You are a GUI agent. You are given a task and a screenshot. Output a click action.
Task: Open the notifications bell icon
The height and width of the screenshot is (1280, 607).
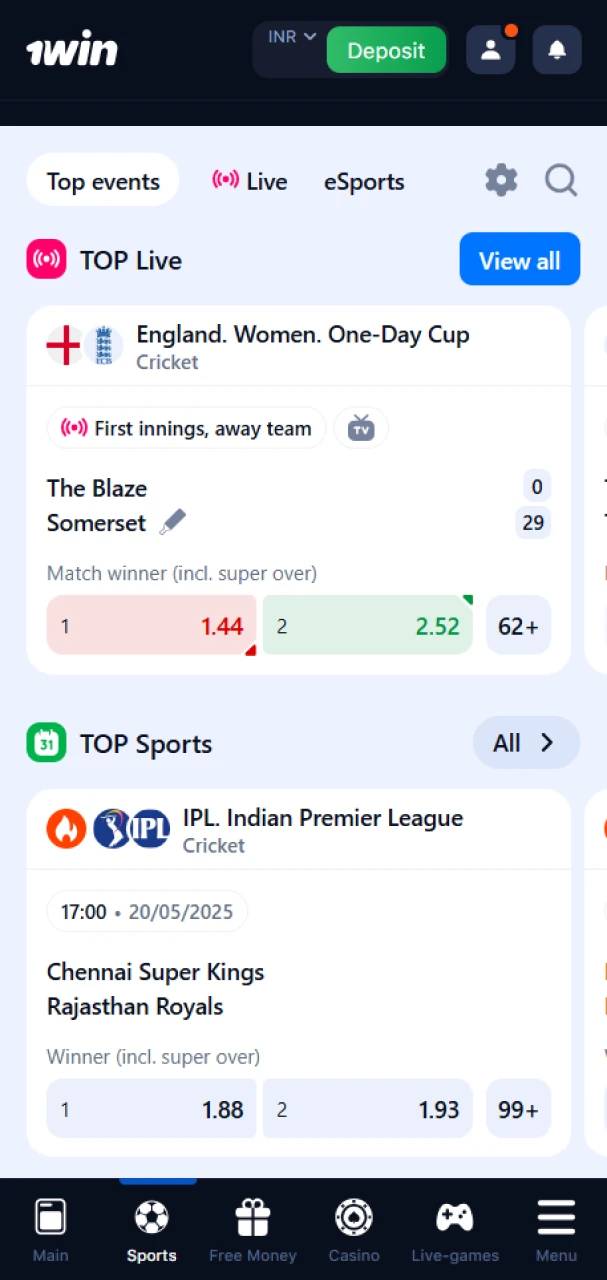[x=557, y=49]
